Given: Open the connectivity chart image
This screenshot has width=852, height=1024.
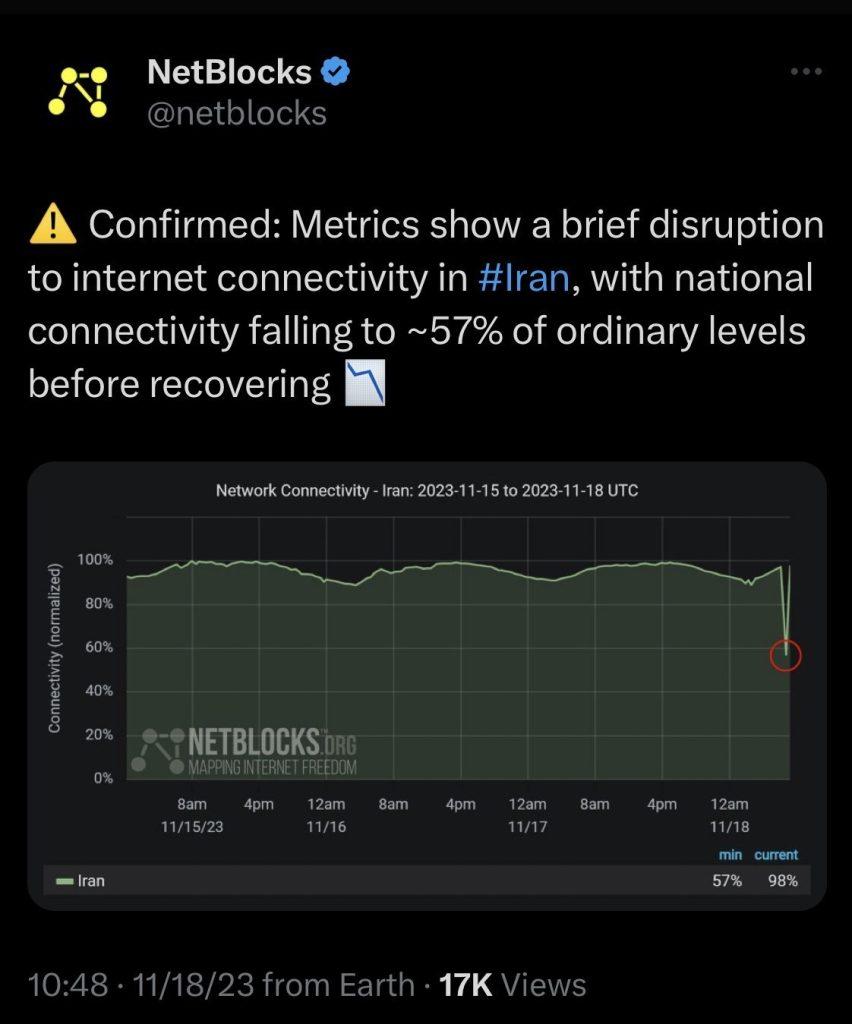Looking at the screenshot, I should coord(427,686).
